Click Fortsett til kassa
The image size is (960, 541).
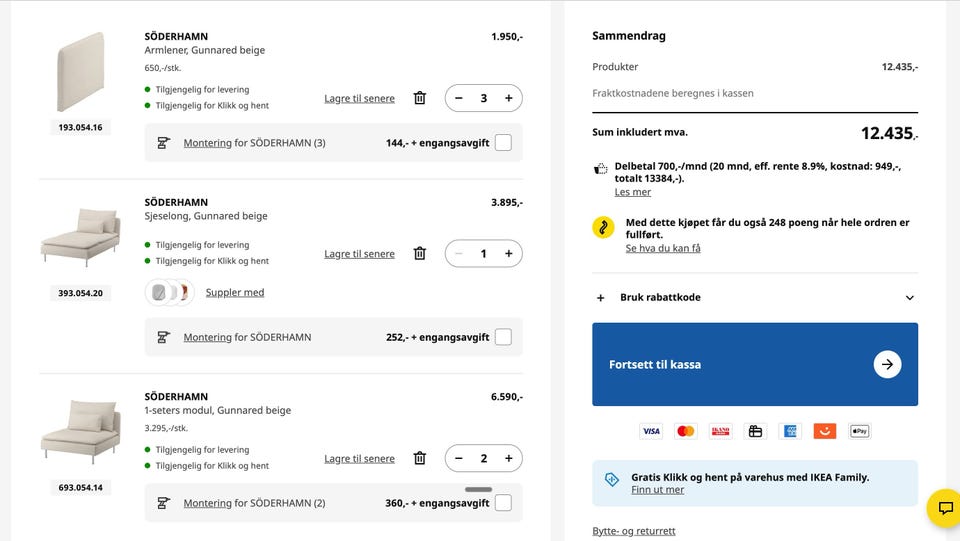754,364
